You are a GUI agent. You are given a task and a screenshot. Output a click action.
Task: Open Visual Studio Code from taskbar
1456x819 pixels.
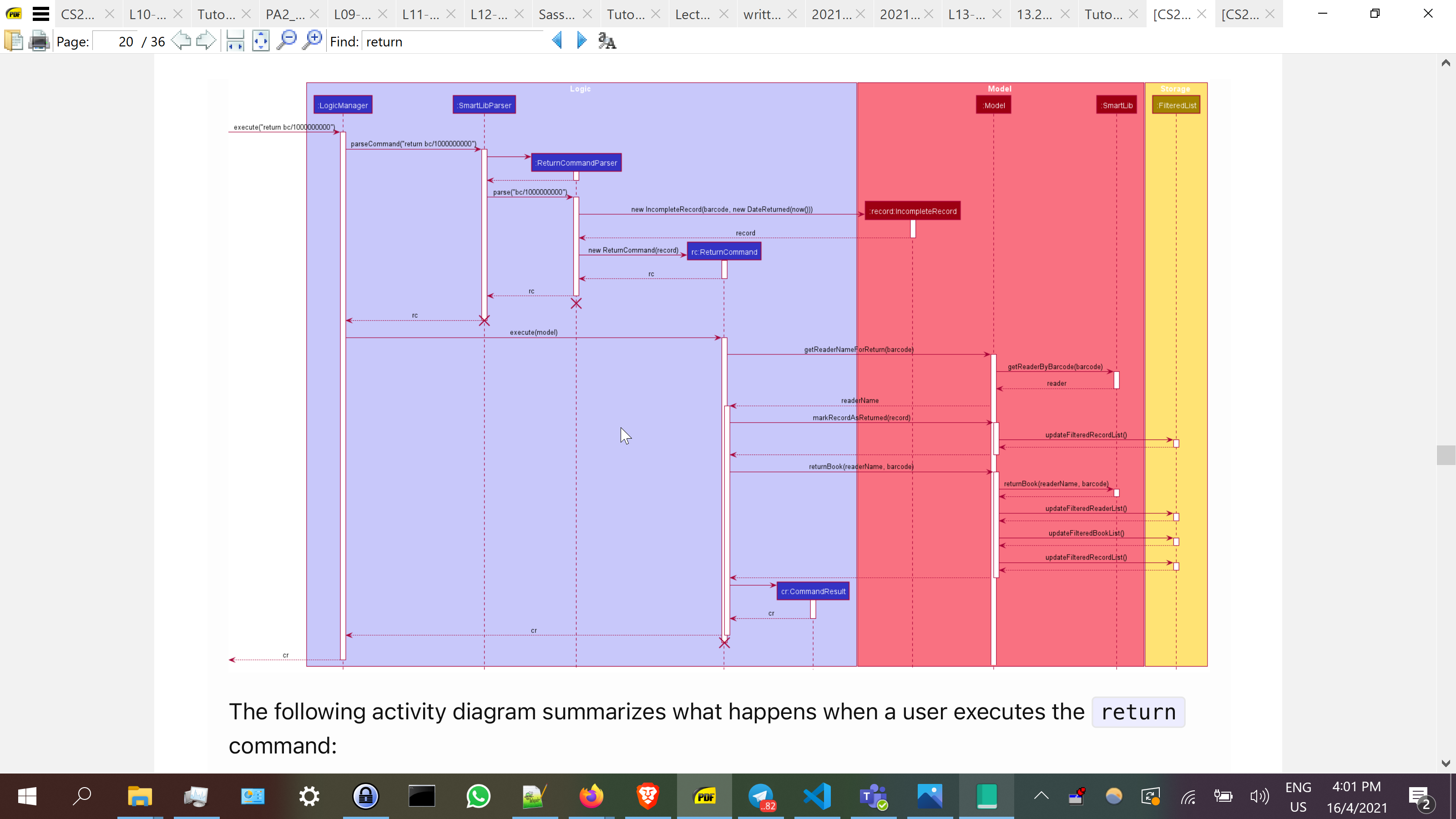(x=817, y=796)
